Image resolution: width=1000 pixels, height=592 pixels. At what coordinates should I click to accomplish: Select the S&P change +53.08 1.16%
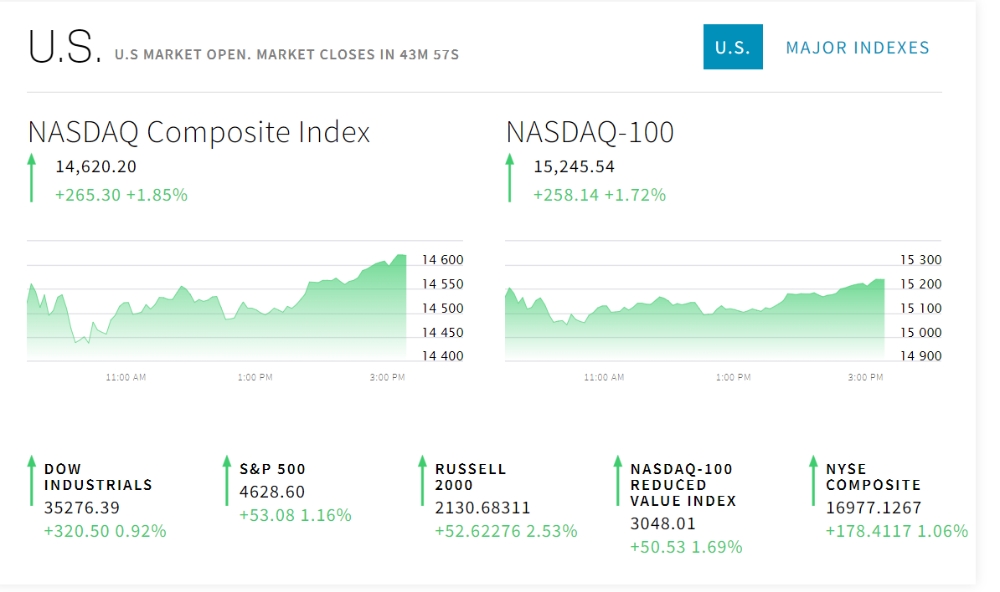click(295, 515)
